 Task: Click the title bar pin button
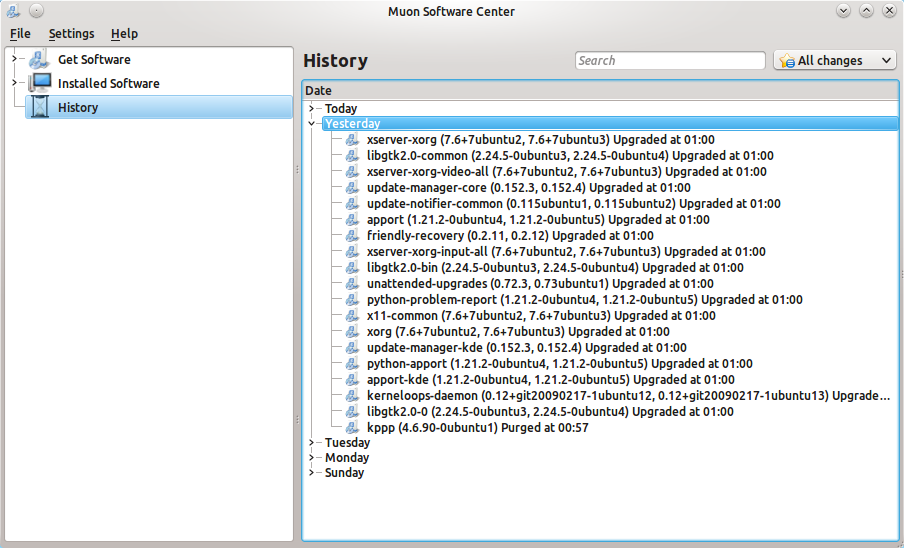pos(36,11)
